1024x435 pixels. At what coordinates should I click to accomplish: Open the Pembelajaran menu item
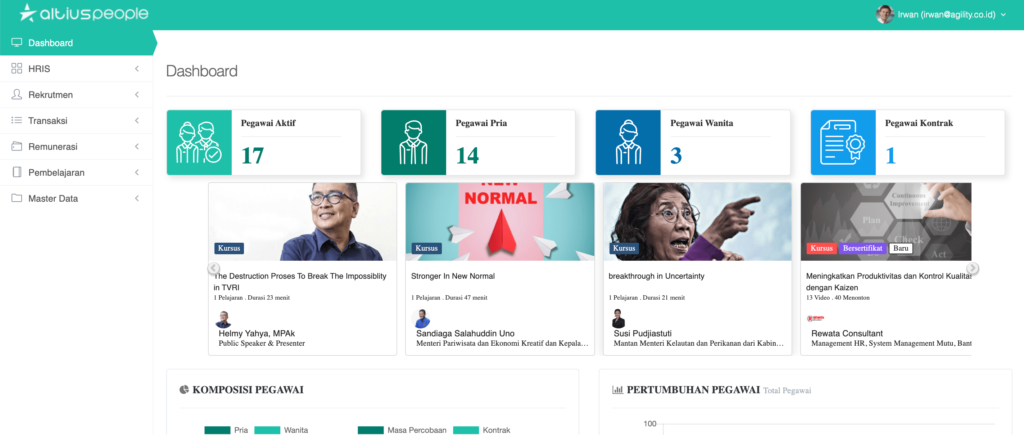[76, 172]
